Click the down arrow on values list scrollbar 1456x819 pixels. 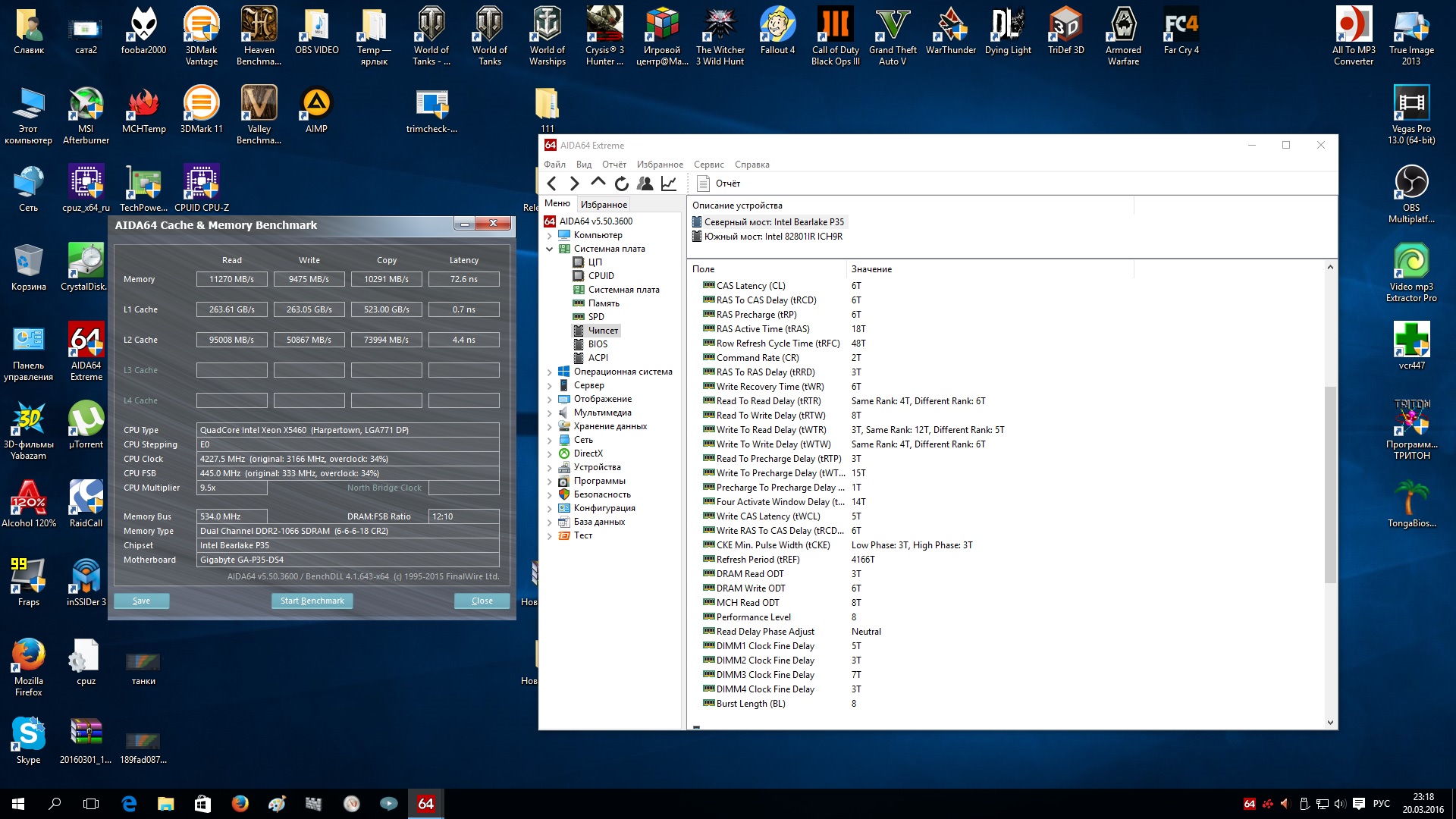pyautogui.click(x=1330, y=723)
